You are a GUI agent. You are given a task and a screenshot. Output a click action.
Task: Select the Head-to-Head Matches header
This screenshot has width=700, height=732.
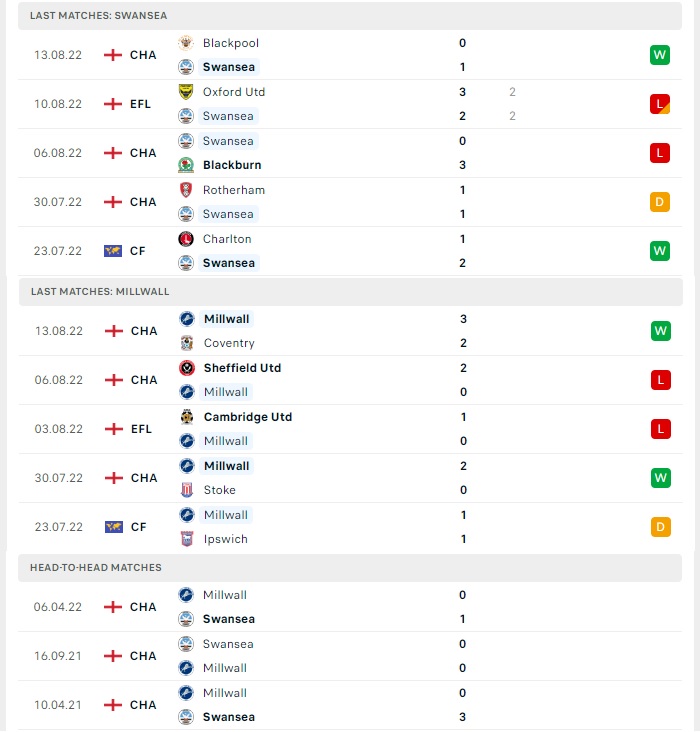tap(350, 568)
